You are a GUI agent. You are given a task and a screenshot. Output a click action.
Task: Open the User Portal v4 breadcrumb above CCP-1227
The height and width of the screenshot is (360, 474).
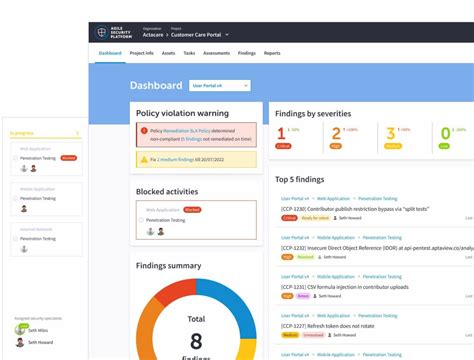[x=295, y=316]
